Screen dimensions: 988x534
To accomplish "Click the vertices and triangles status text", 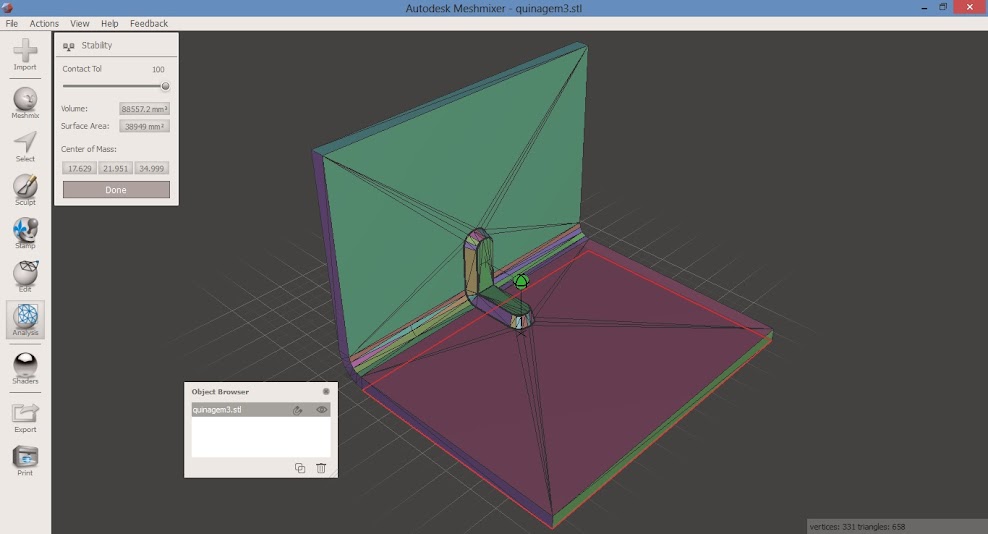I will coord(857,526).
